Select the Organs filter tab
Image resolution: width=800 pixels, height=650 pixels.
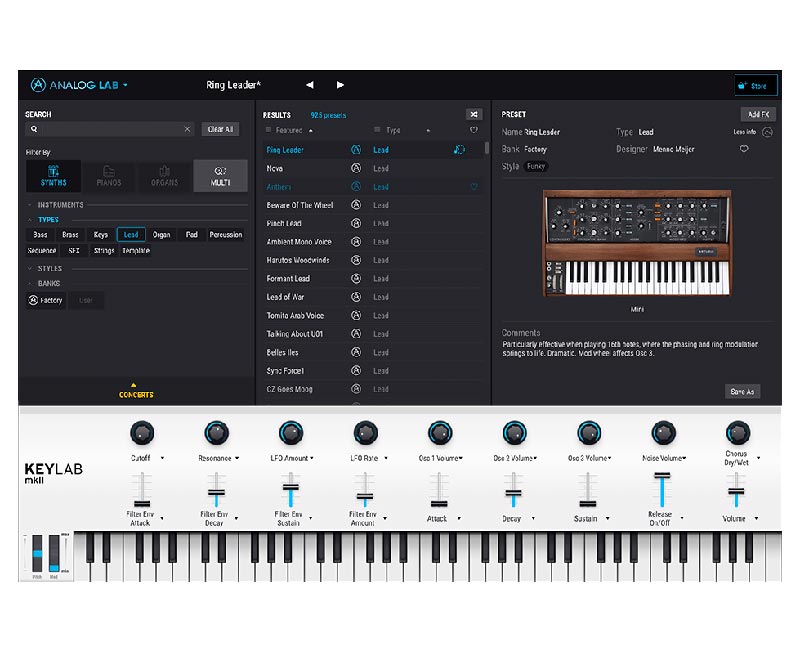(164, 176)
